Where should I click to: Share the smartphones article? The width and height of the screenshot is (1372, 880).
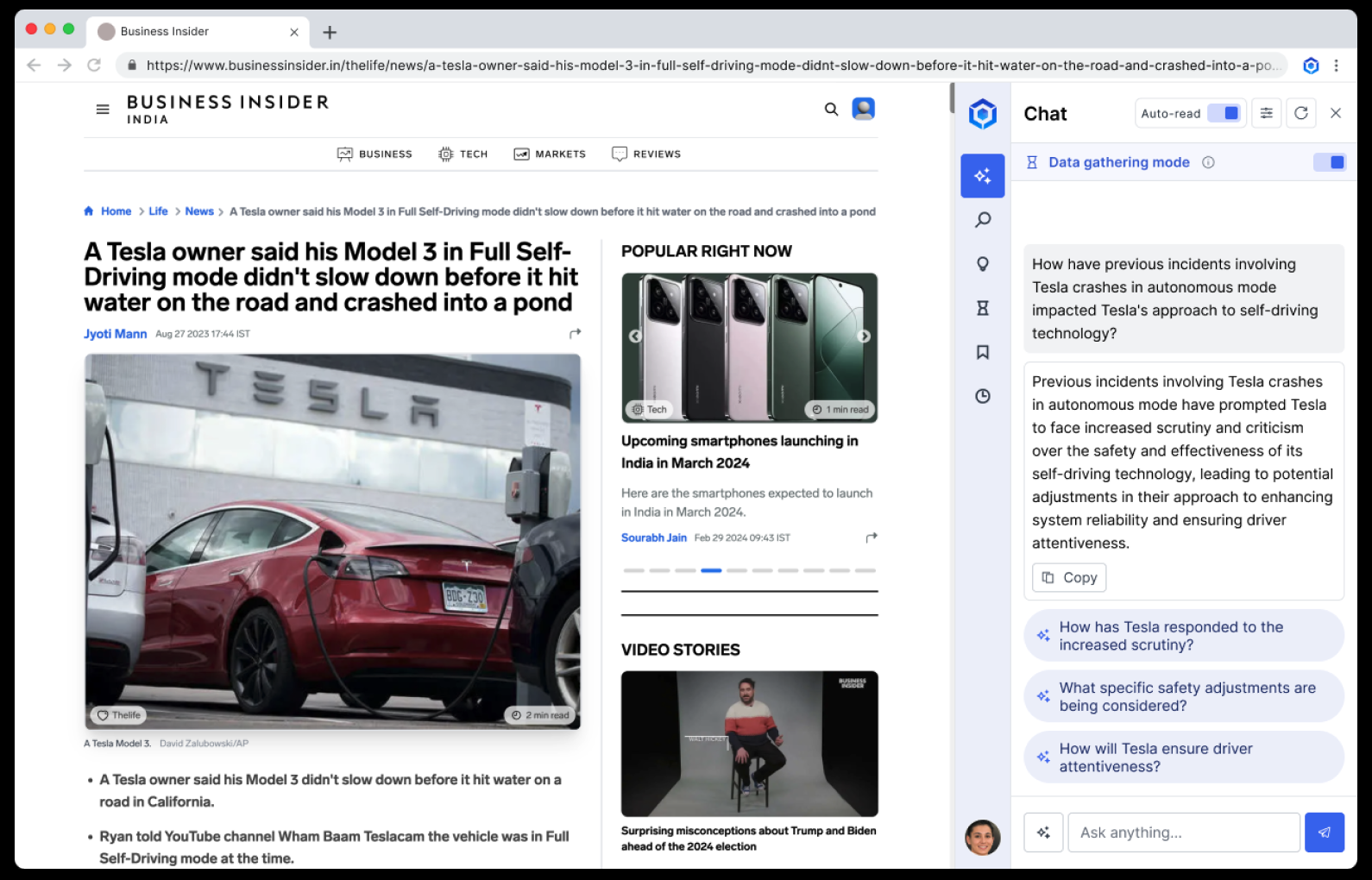872,537
